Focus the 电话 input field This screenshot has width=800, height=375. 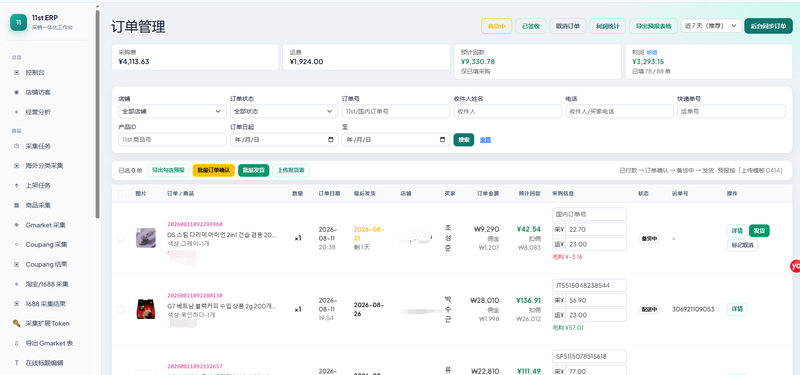point(619,111)
